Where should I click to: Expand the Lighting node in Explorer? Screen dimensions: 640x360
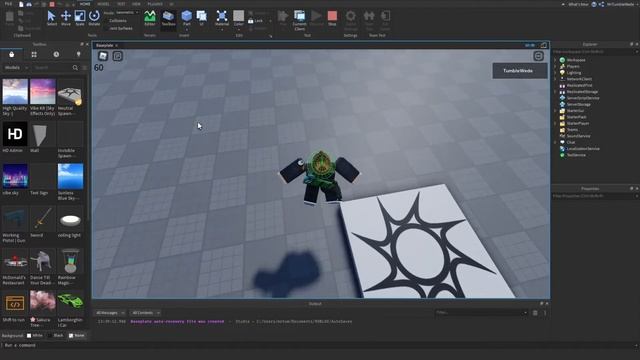click(x=556, y=73)
